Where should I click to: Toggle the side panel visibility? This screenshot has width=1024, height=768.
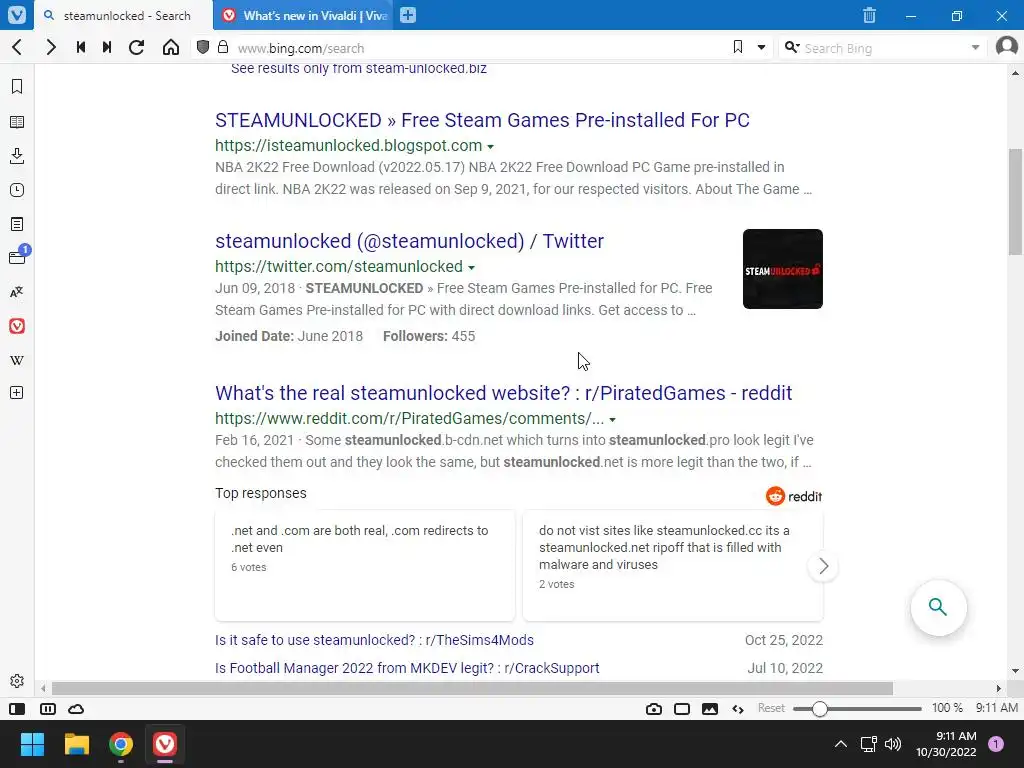17,709
